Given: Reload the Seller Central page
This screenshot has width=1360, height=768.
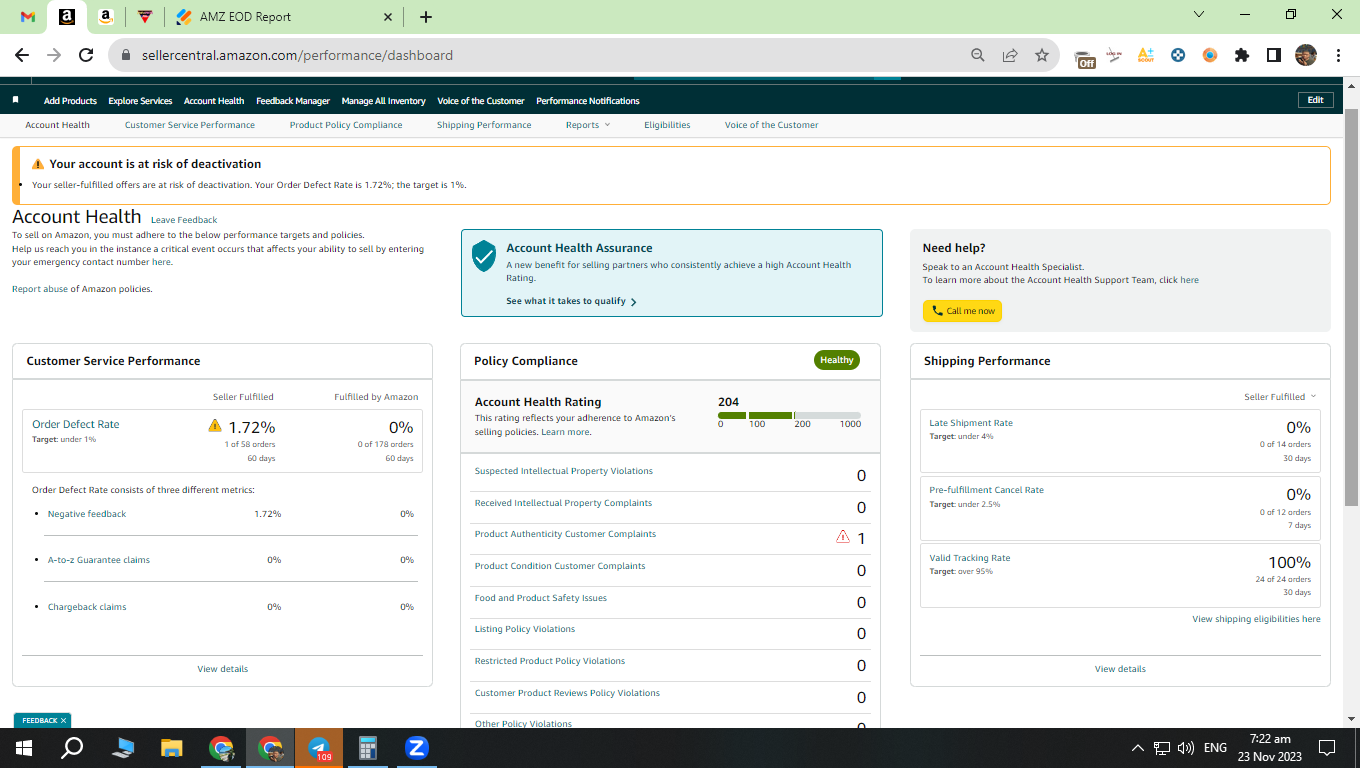Looking at the screenshot, I should pyautogui.click(x=86, y=55).
